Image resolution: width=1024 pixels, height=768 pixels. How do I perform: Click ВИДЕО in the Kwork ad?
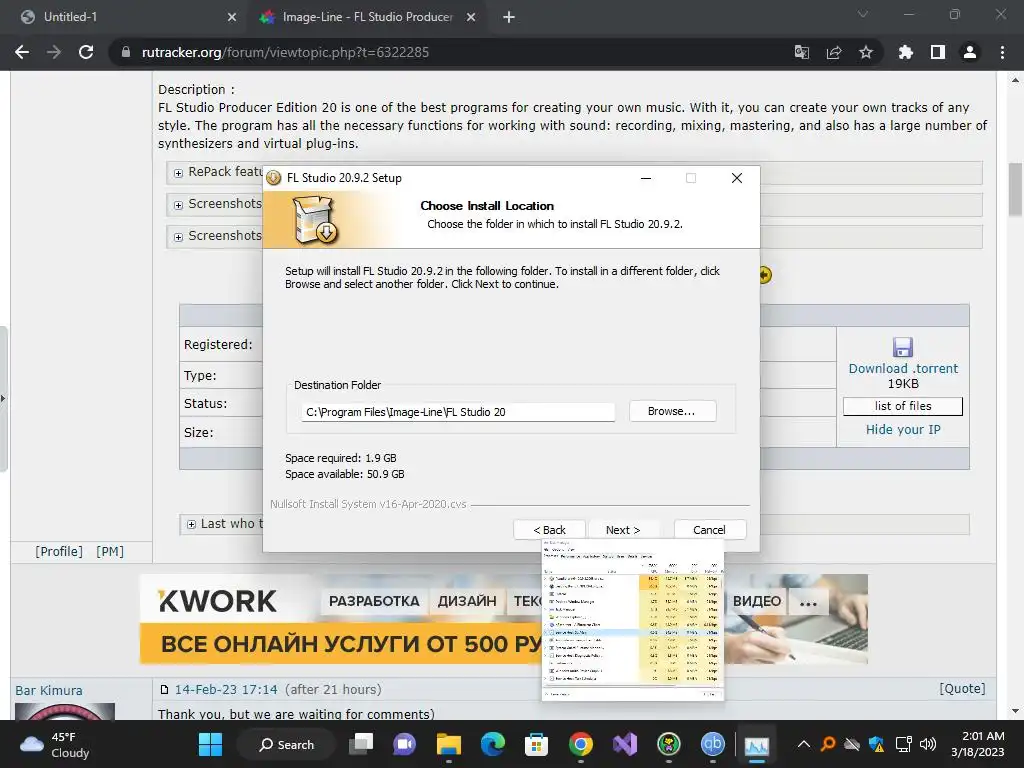pyautogui.click(x=756, y=601)
